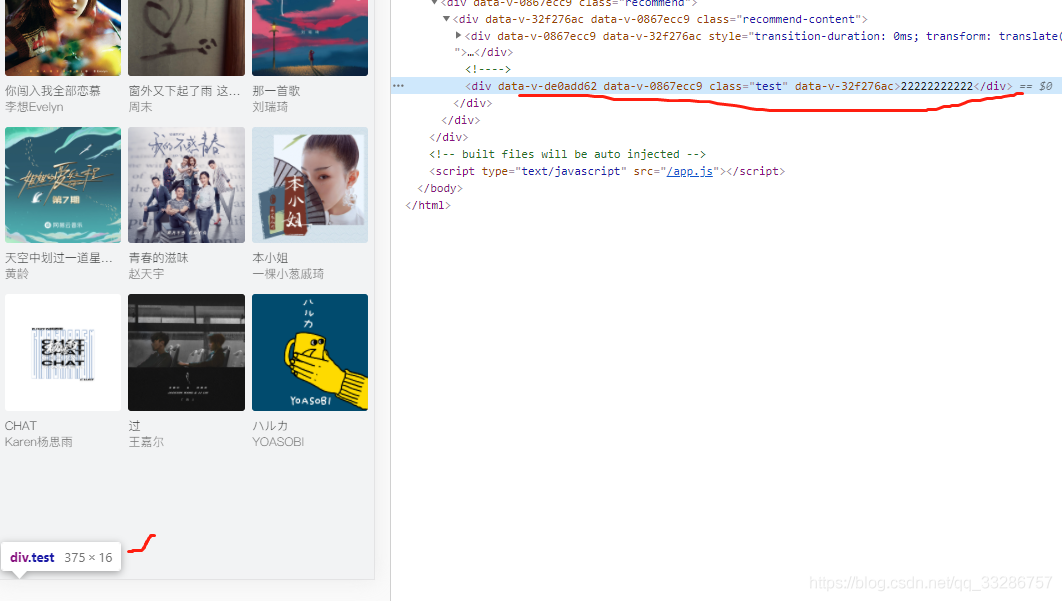The image size is (1062, 601).
Task: Click artist name 周末
Action: (x=140, y=107)
